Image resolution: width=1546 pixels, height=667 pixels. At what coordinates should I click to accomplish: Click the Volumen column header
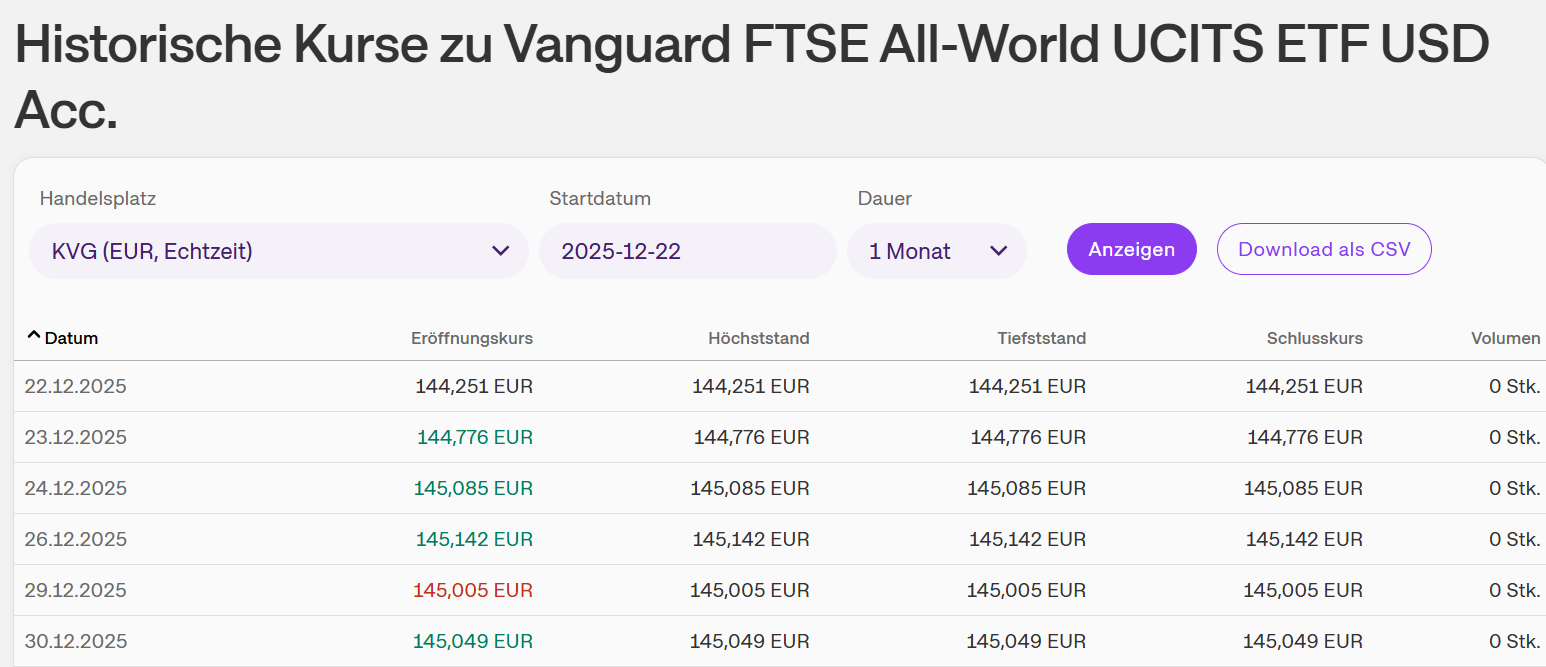1506,338
